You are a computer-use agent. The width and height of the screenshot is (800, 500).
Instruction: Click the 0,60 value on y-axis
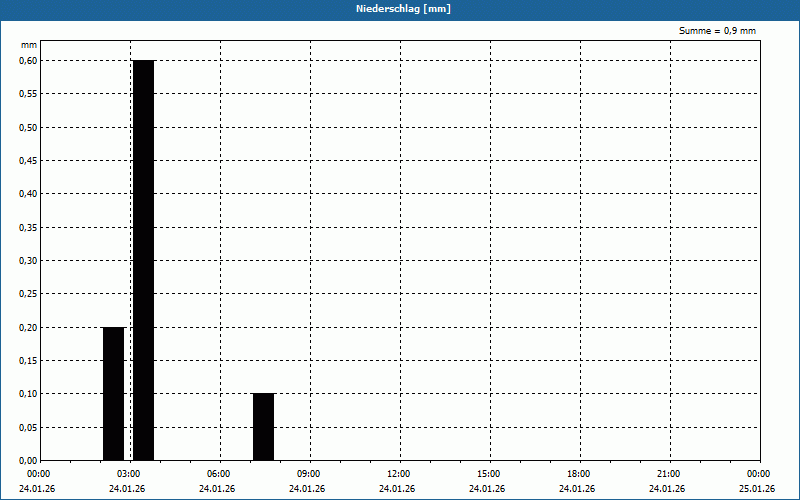[x=29, y=60]
